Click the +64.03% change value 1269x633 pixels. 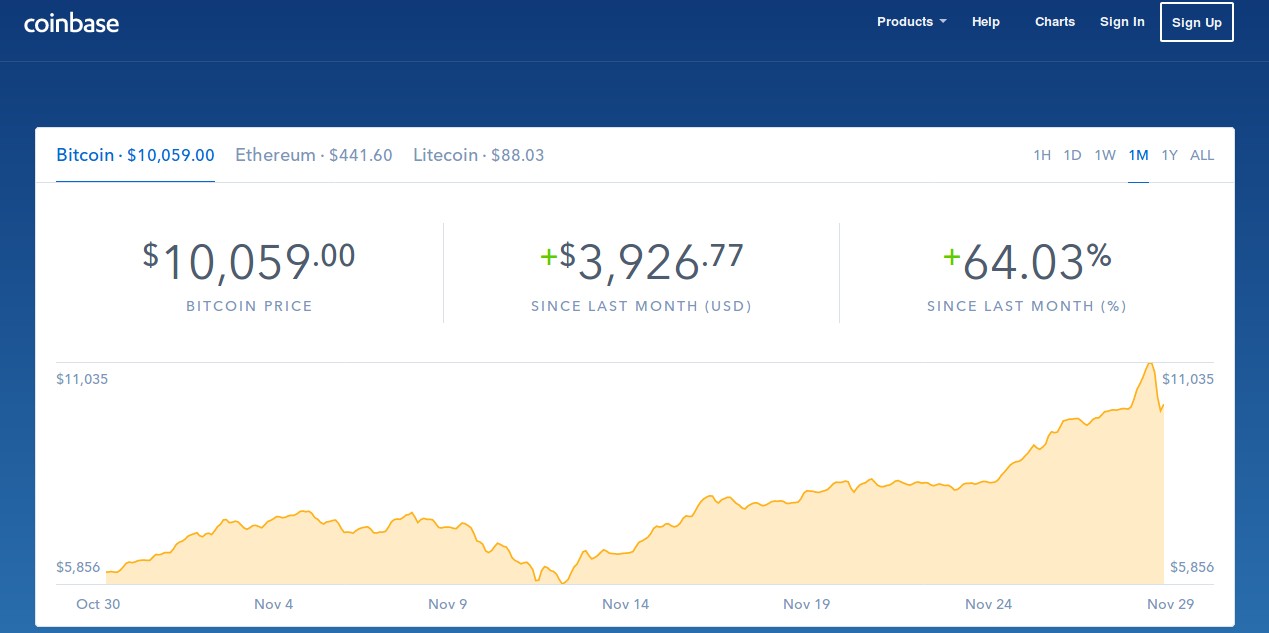tap(1027, 262)
